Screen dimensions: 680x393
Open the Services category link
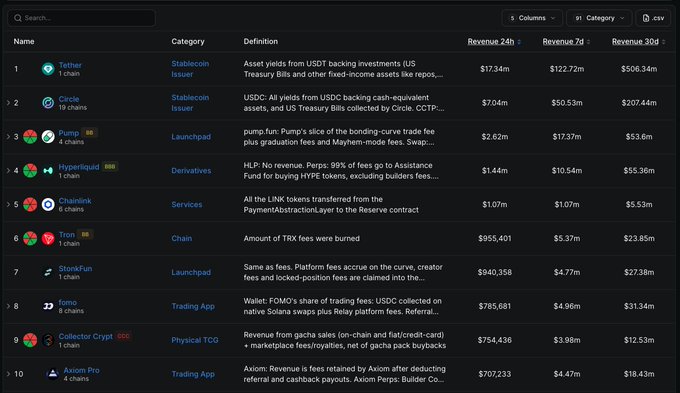point(186,204)
